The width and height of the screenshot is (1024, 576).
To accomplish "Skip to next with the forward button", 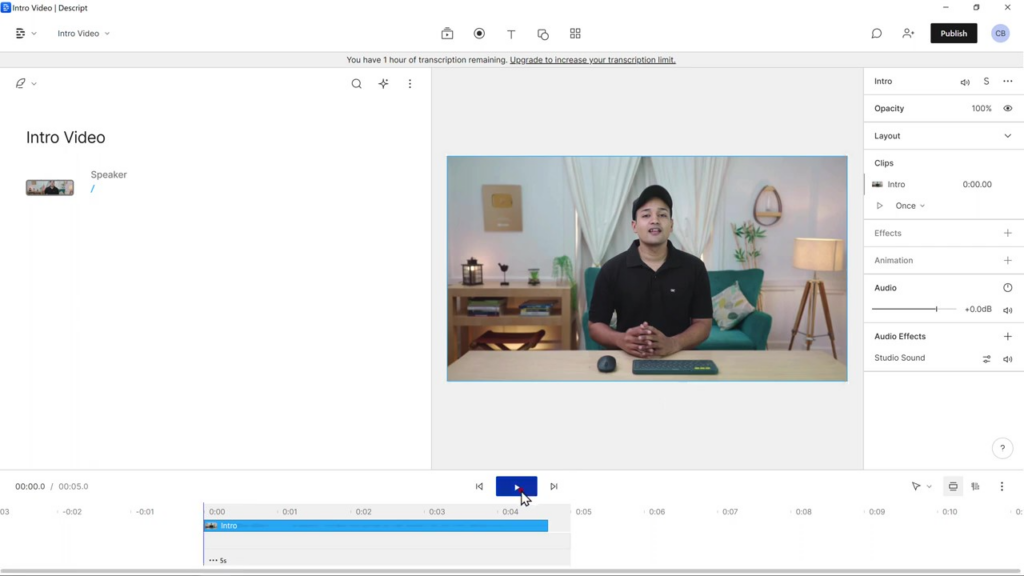I will [x=554, y=487].
